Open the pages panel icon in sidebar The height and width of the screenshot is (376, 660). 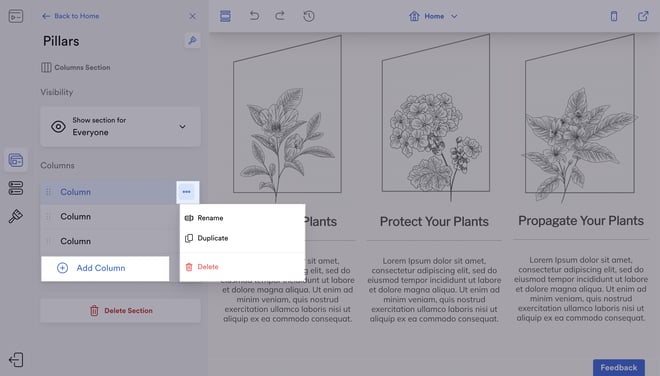pyautogui.click(x=16, y=16)
